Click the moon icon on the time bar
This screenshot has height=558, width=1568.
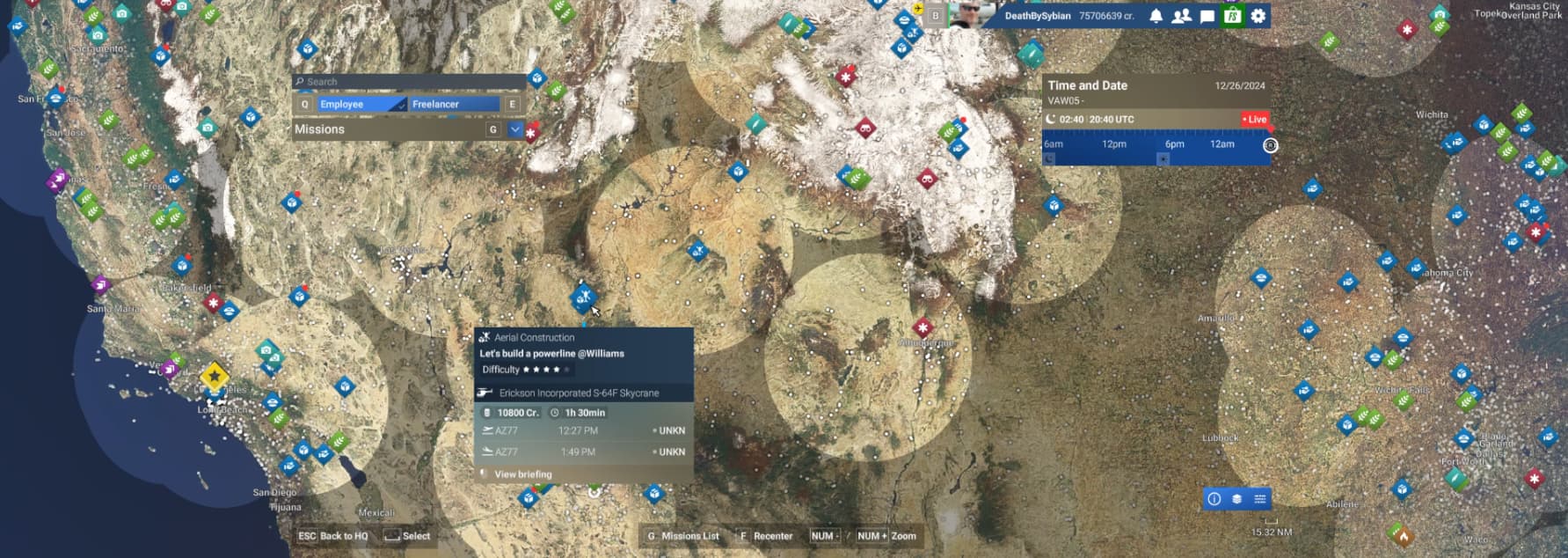click(1049, 158)
